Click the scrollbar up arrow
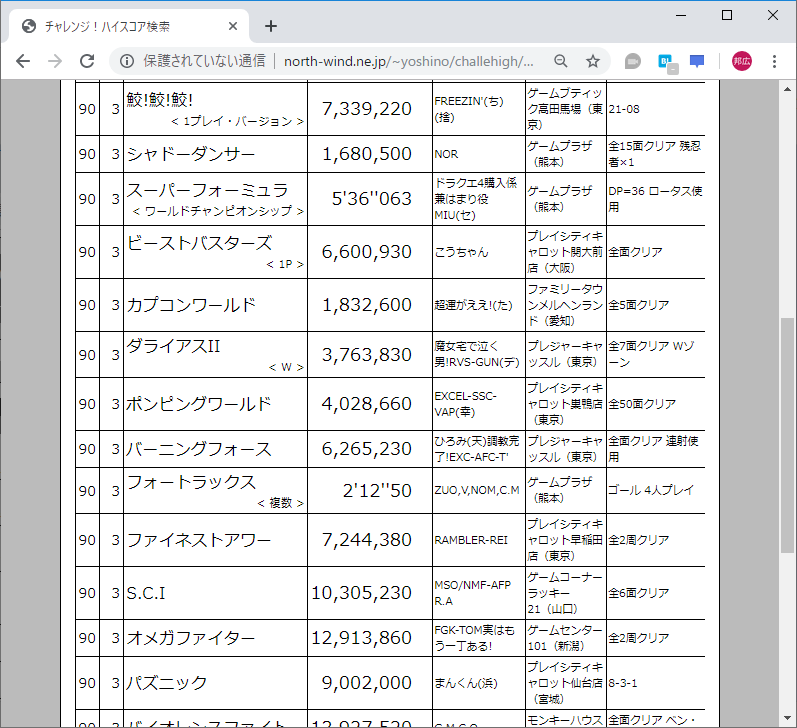 787,89
